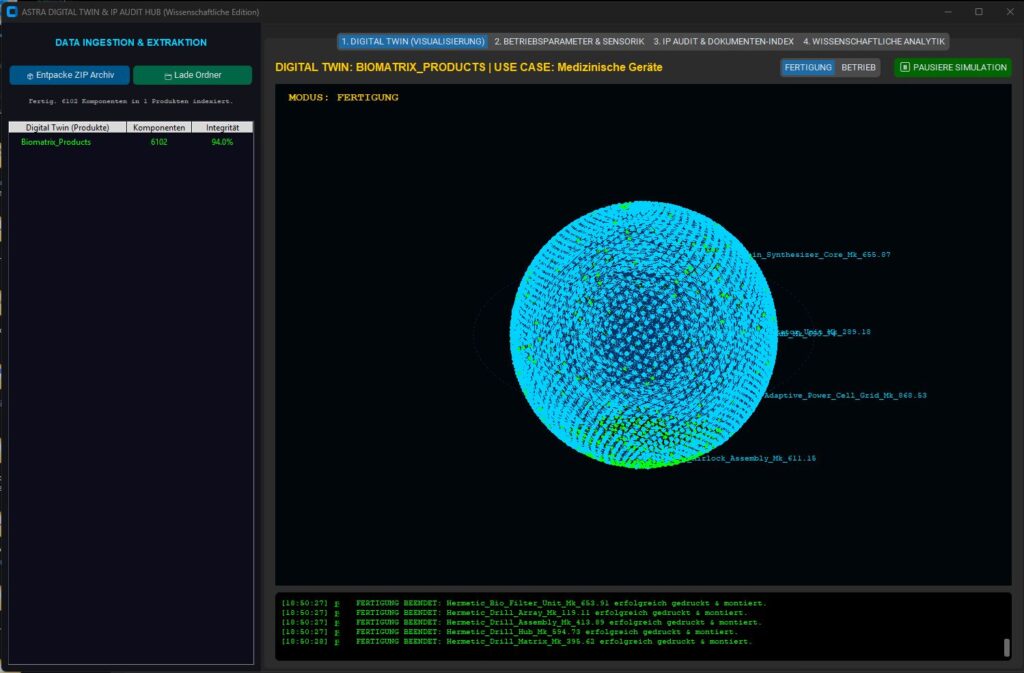Viewport: 1024px width, 673px height.
Task: Switch simulation mode to BETRIEB
Action: click(858, 68)
